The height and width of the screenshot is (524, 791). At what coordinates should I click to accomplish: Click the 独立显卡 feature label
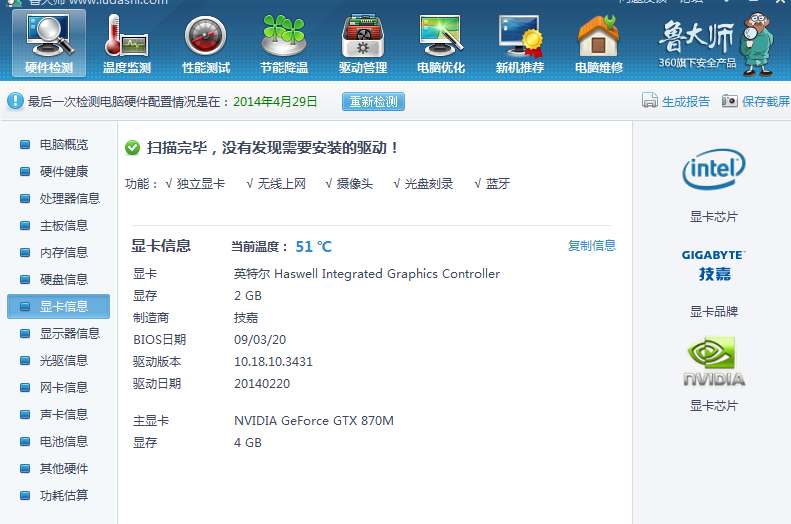pos(201,184)
